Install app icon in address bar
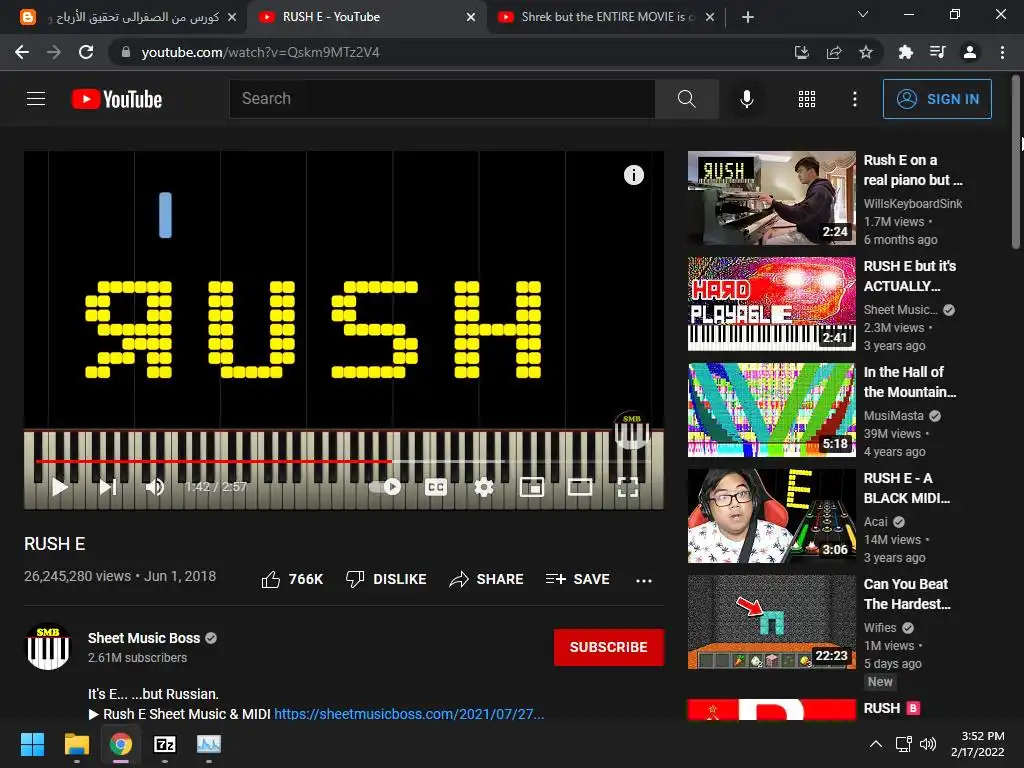This screenshot has height=768, width=1024. coord(801,52)
